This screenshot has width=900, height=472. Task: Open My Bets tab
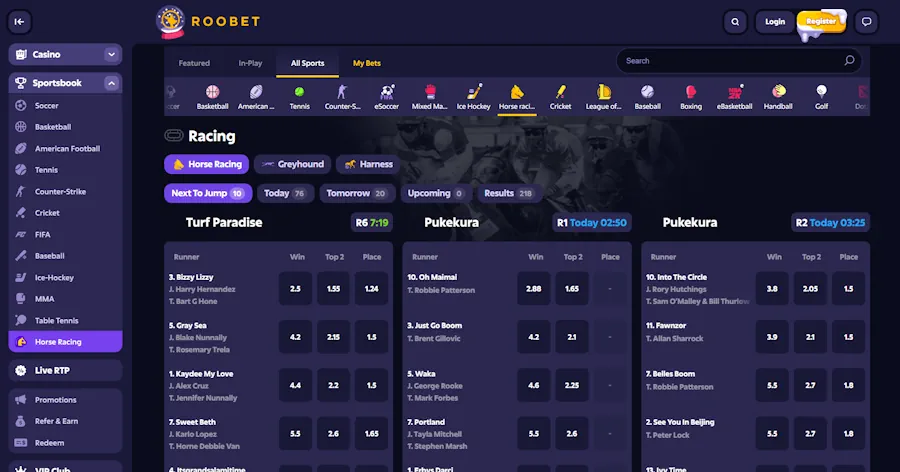click(367, 63)
